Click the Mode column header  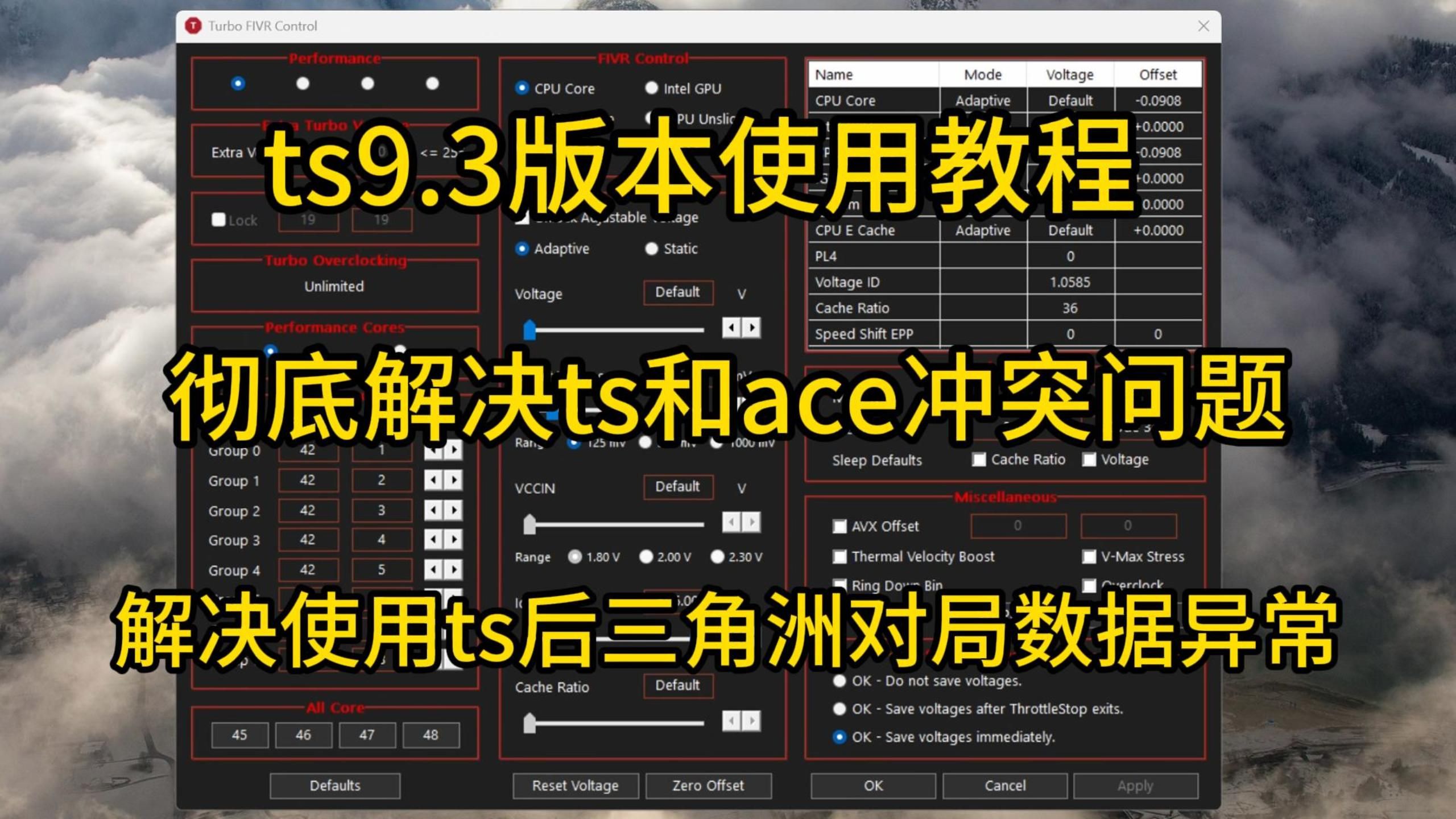coord(983,75)
